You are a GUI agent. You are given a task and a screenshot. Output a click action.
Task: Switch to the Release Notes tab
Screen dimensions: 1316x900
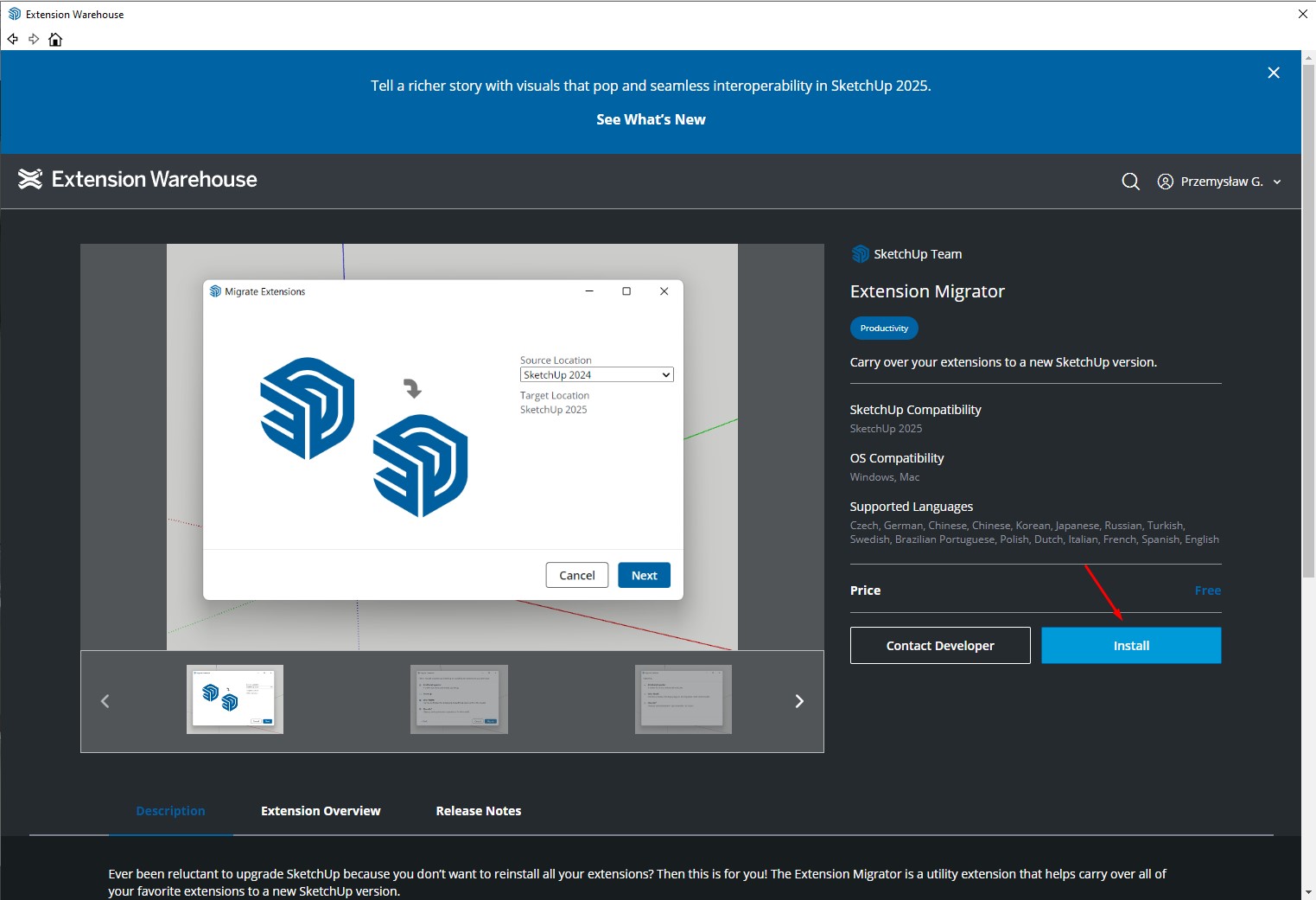[479, 811]
